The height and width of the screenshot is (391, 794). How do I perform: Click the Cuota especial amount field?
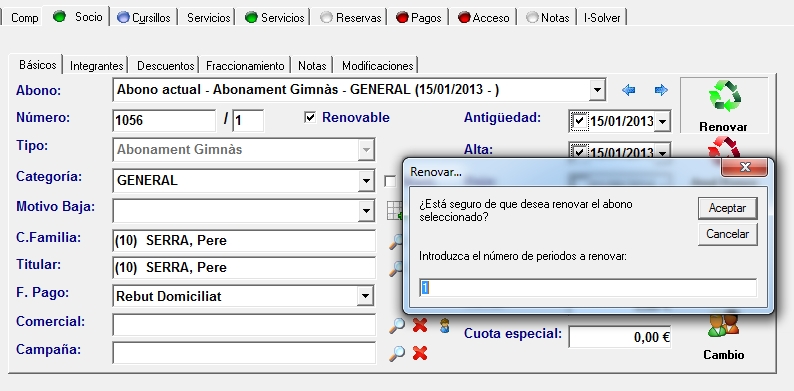click(x=620, y=337)
